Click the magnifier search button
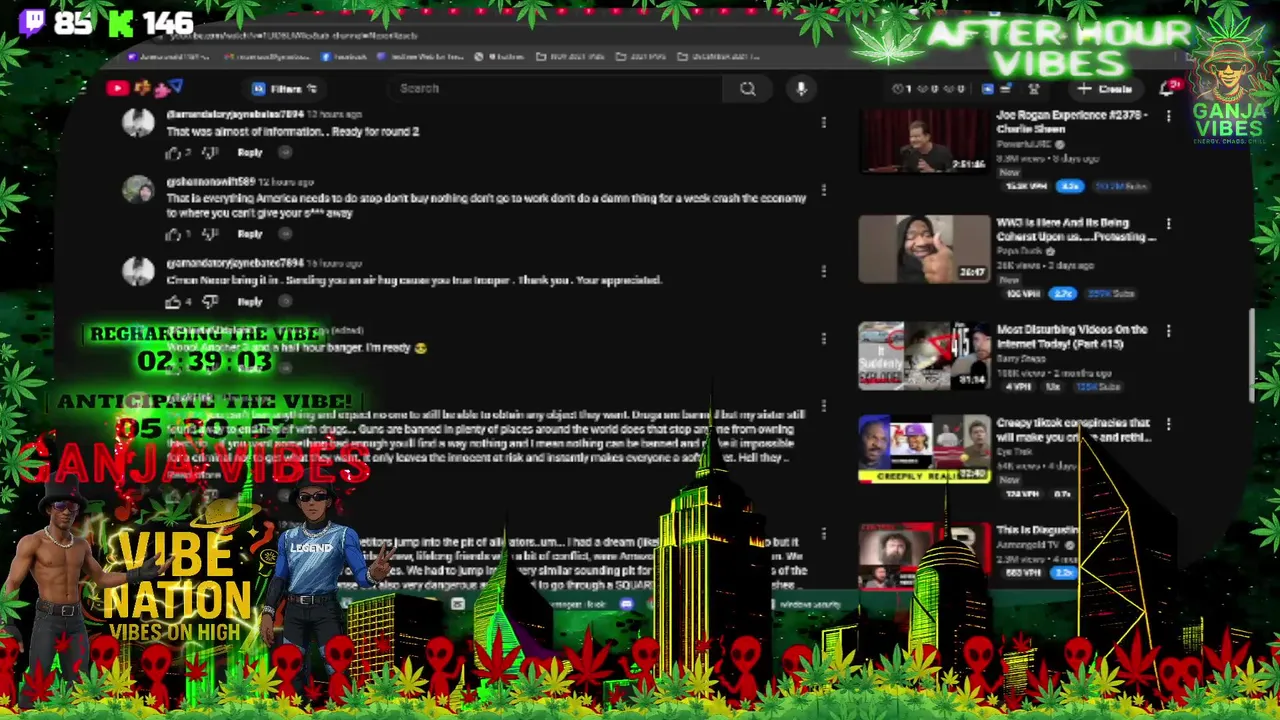1280x720 pixels. [748, 88]
